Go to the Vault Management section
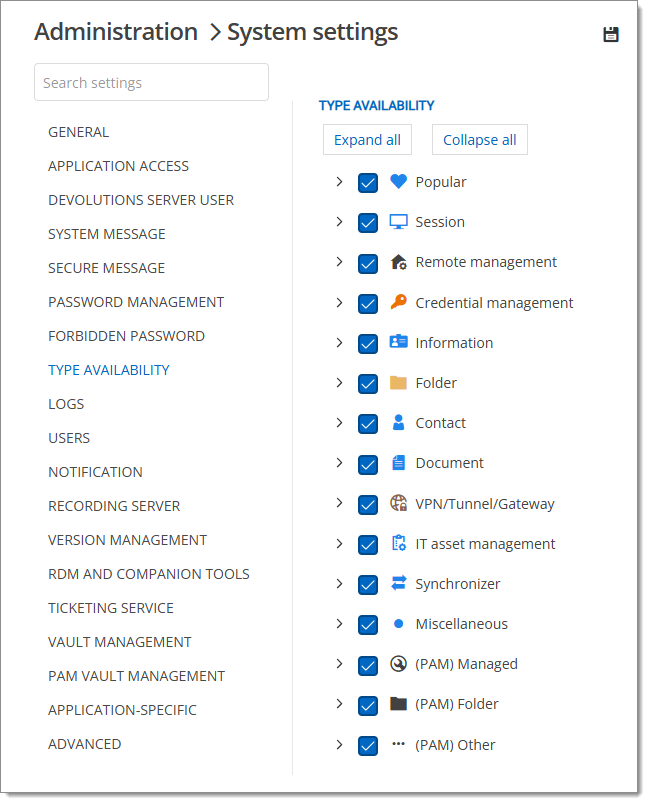The width and height of the screenshot is (648, 803). point(120,642)
